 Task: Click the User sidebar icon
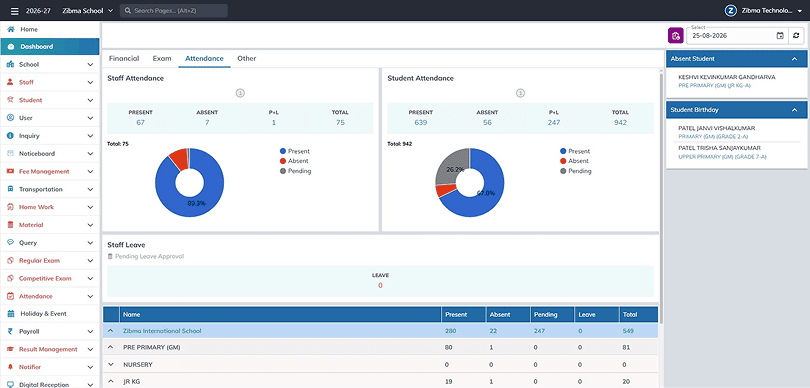(10, 118)
